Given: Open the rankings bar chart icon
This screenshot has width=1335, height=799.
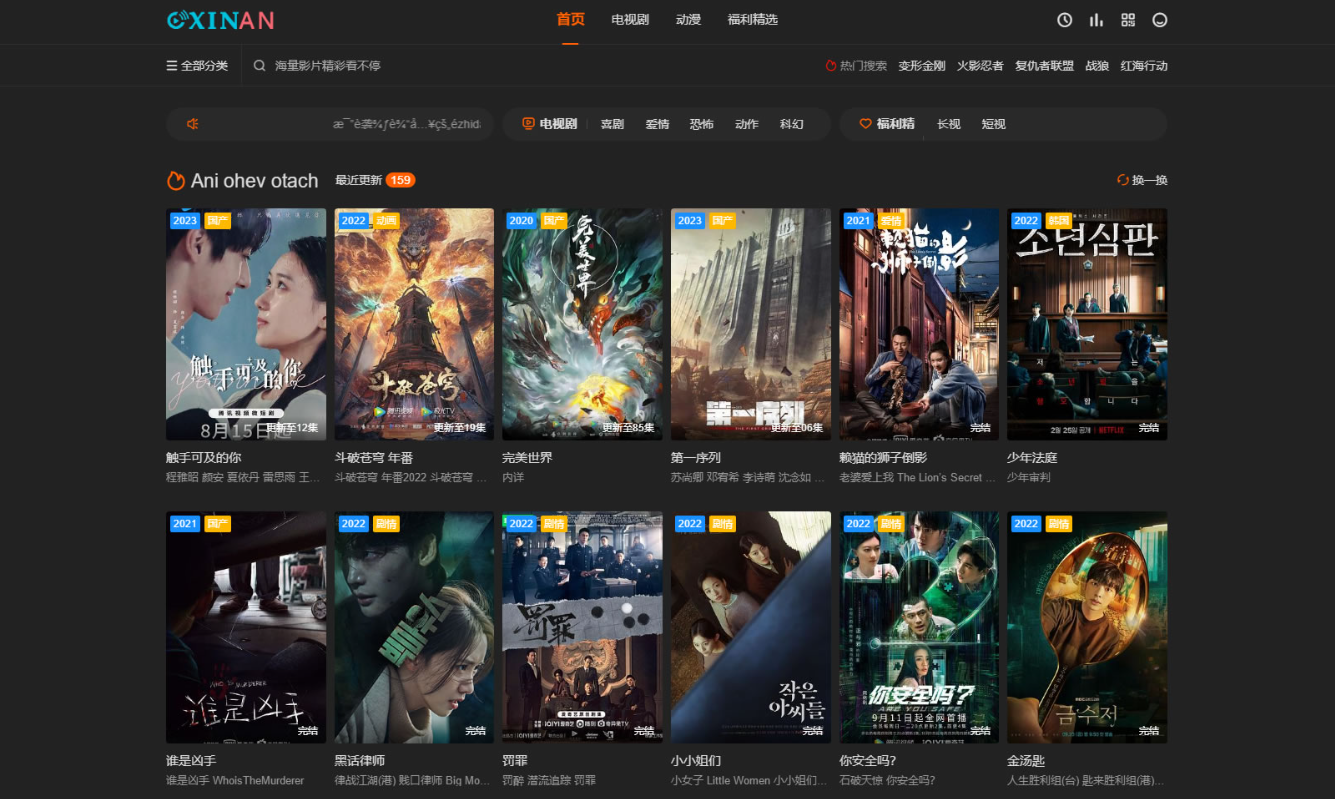Looking at the screenshot, I should click(1096, 20).
